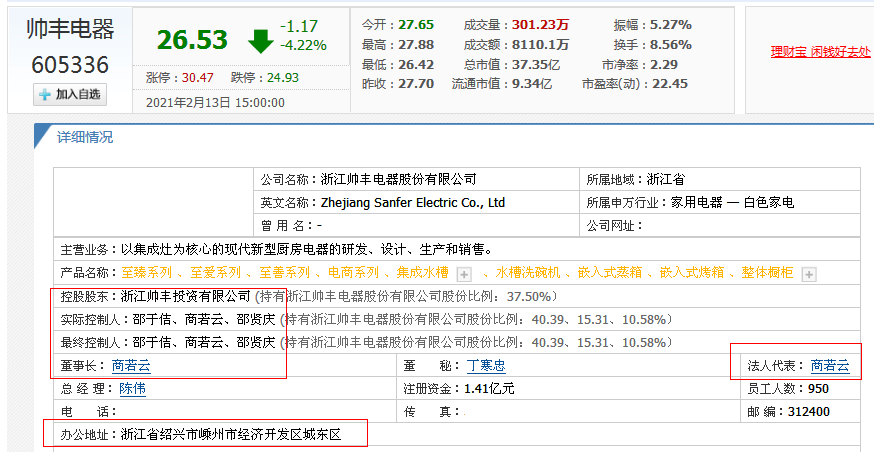Click 所属地域 value 浙江省
This screenshot has width=874, height=452.
coord(666,179)
